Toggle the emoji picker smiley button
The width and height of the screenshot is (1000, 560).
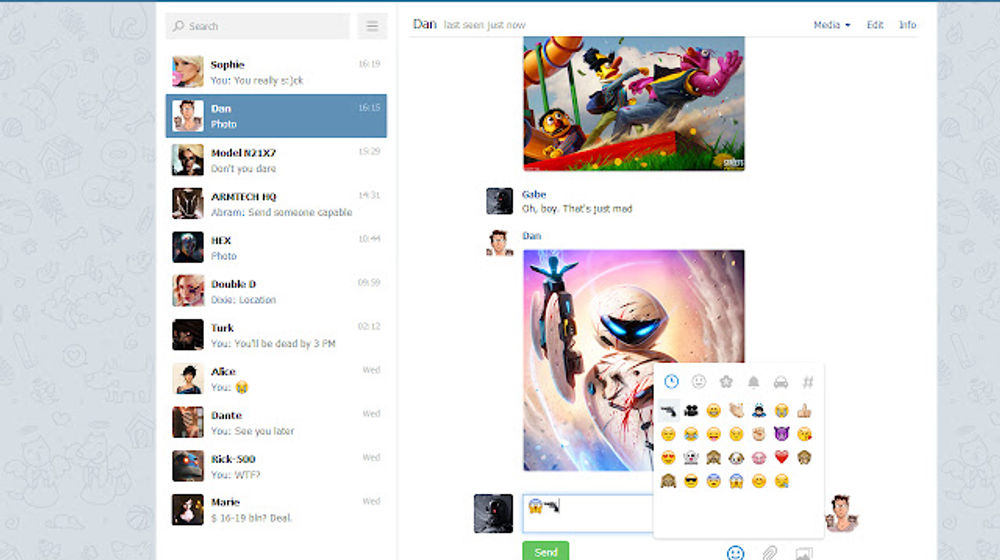[735, 552]
